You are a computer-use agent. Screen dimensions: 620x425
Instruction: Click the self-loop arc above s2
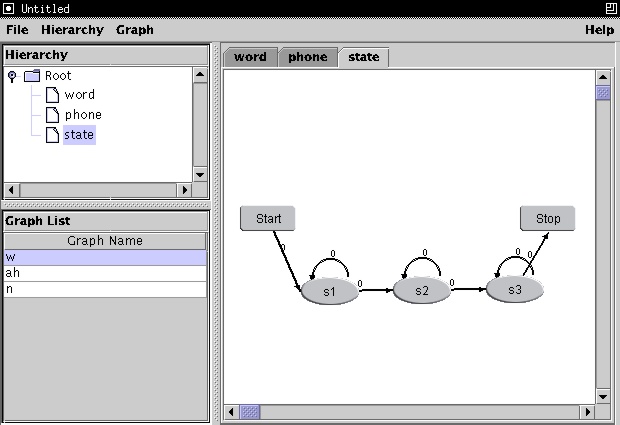tap(422, 258)
